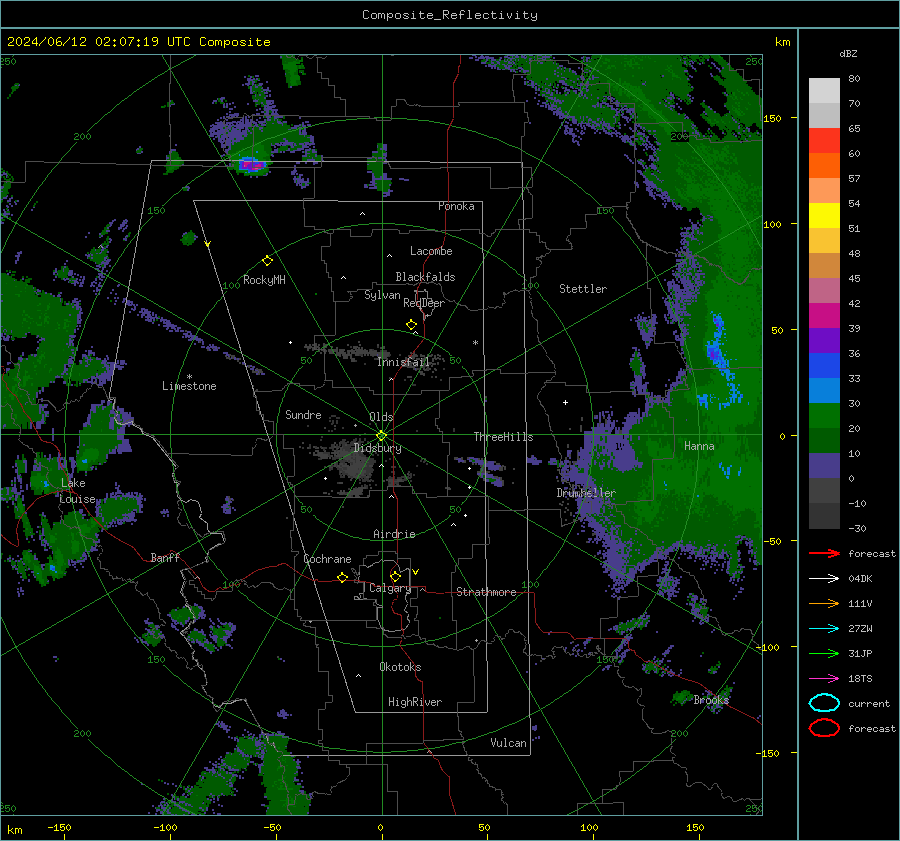Click the Airdrie label
The height and width of the screenshot is (841, 900).
pos(394,534)
